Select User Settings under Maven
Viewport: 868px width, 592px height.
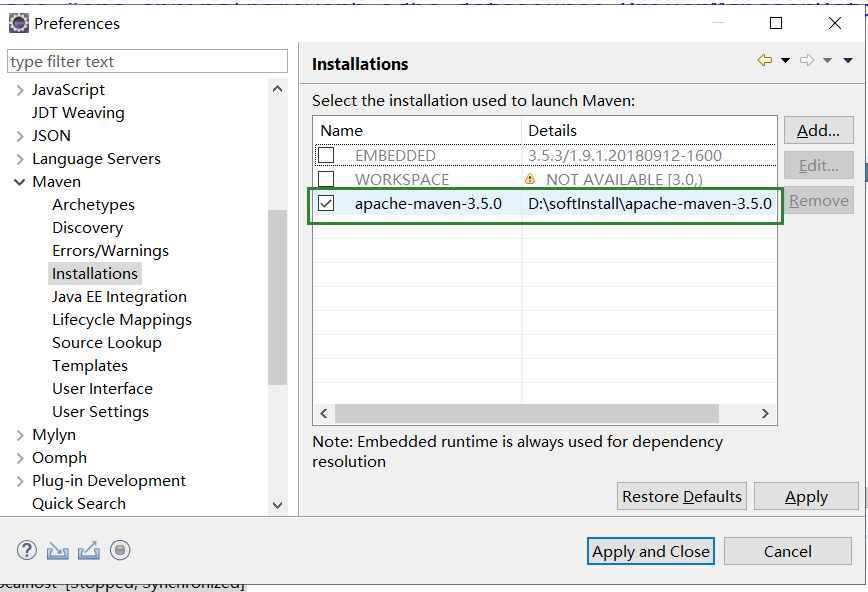pyautogui.click(x=100, y=411)
